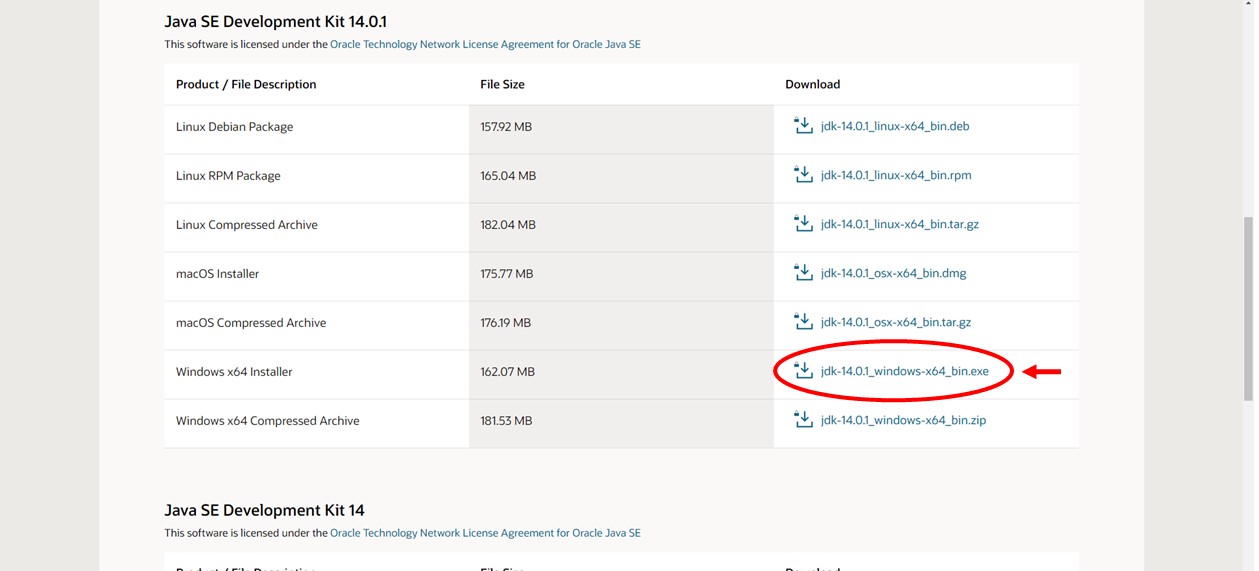Click the 165.04 MB file size cell
Image resolution: width=1259 pixels, height=571 pixels.
pos(621,178)
